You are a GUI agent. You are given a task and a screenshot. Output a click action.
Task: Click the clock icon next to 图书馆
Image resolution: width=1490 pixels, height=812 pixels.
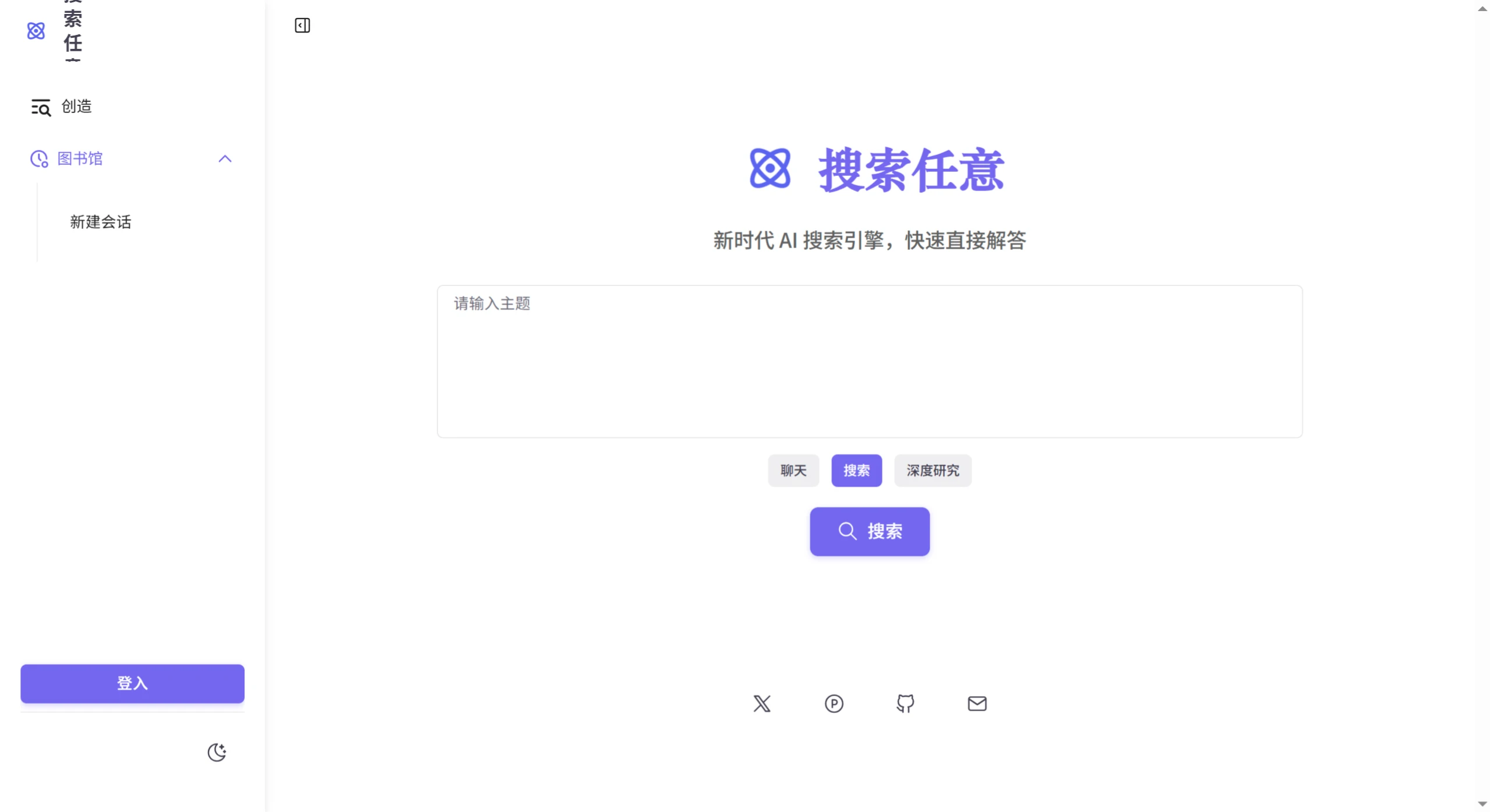(x=38, y=159)
